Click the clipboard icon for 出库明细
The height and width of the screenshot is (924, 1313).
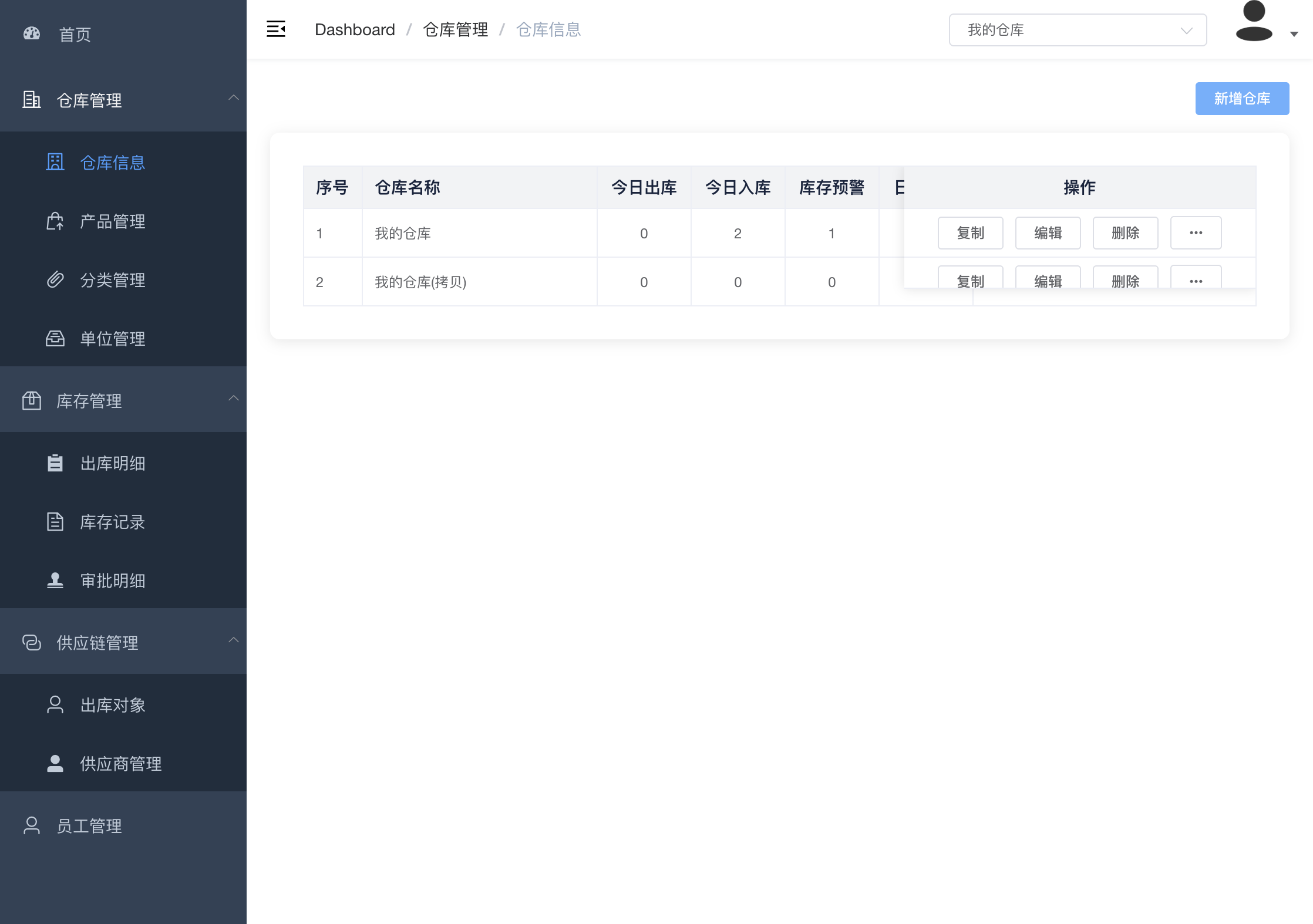[55, 463]
